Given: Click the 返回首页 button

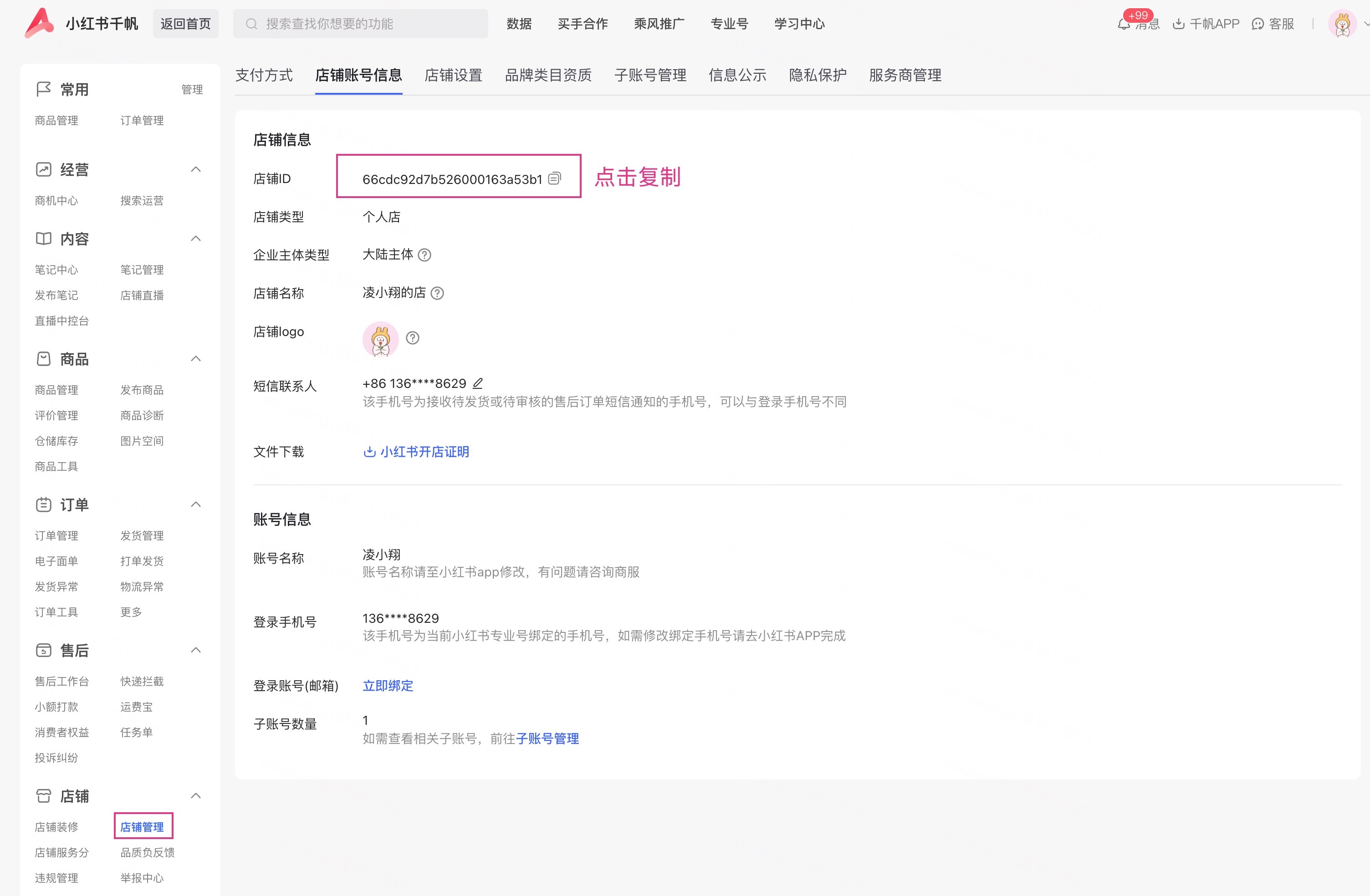Looking at the screenshot, I should pyautogui.click(x=186, y=24).
